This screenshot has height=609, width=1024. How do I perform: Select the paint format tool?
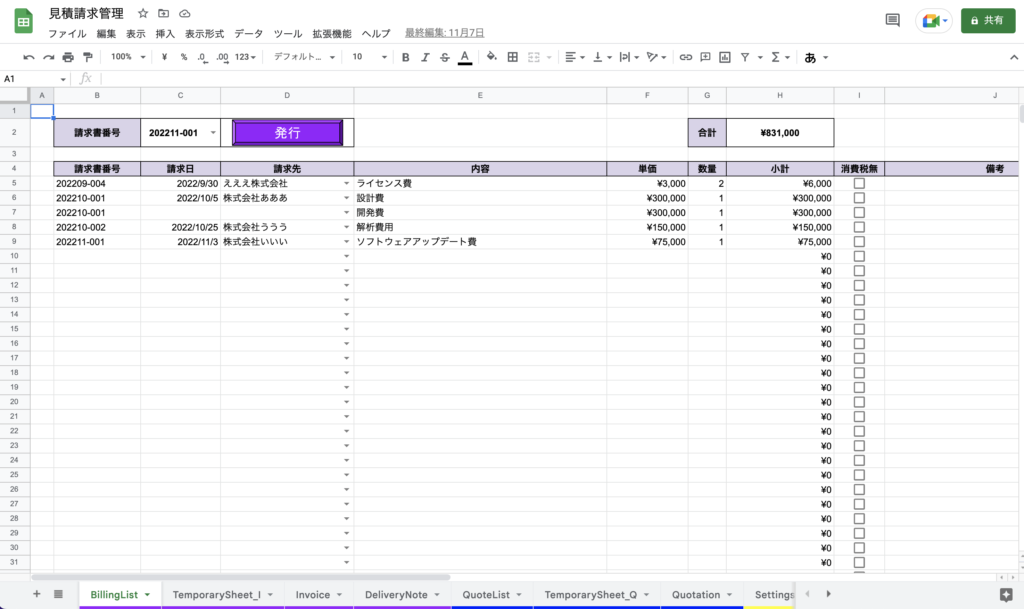tap(88, 57)
